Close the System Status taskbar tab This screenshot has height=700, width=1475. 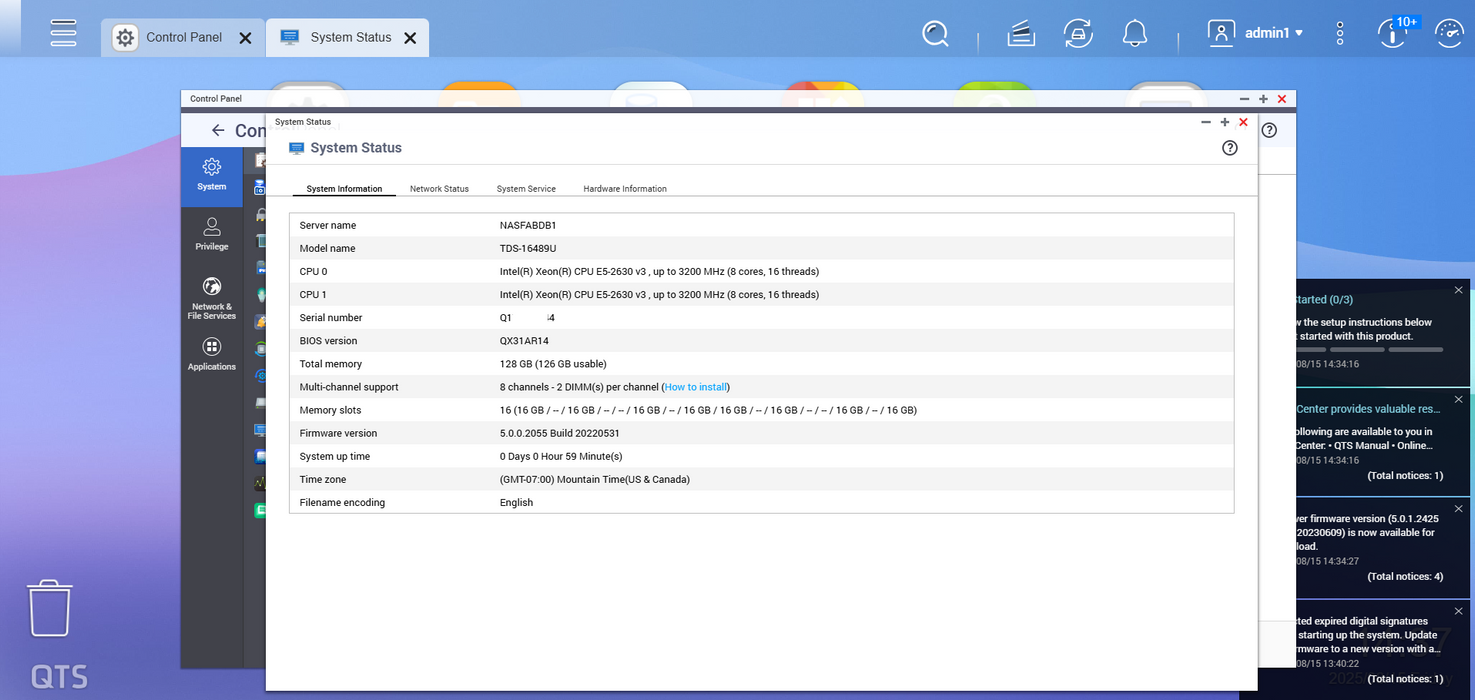point(410,38)
